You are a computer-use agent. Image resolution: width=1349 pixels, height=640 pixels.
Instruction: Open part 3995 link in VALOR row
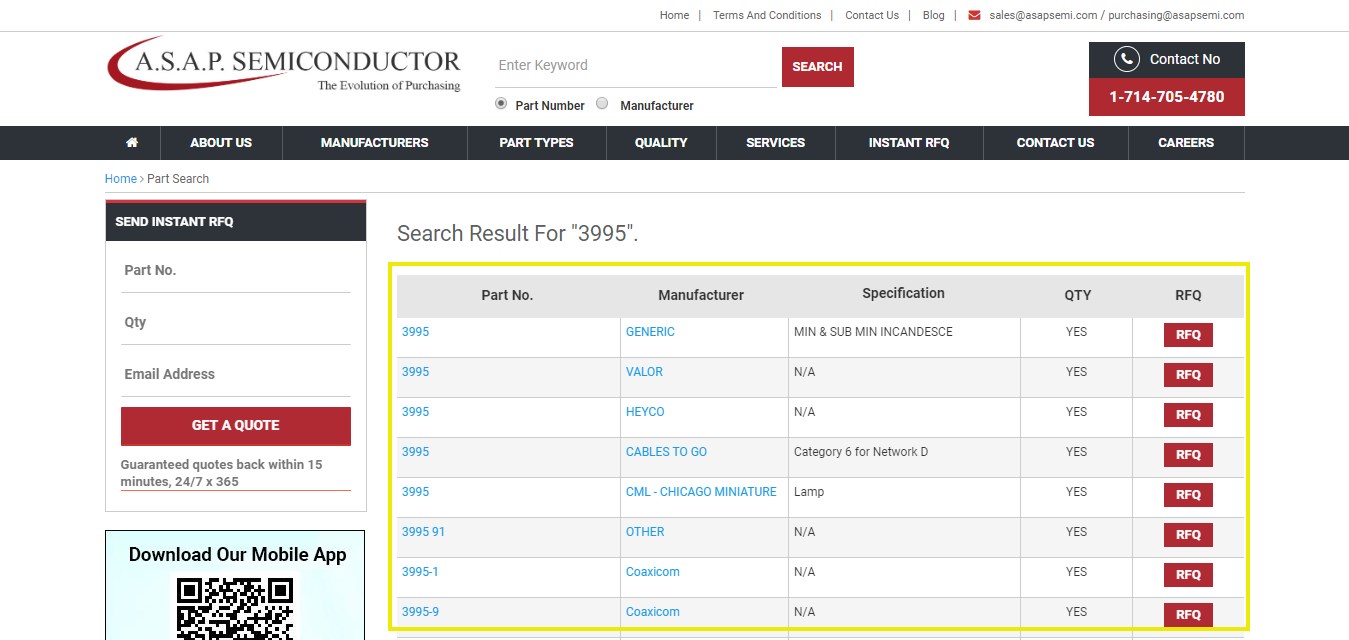pos(415,372)
